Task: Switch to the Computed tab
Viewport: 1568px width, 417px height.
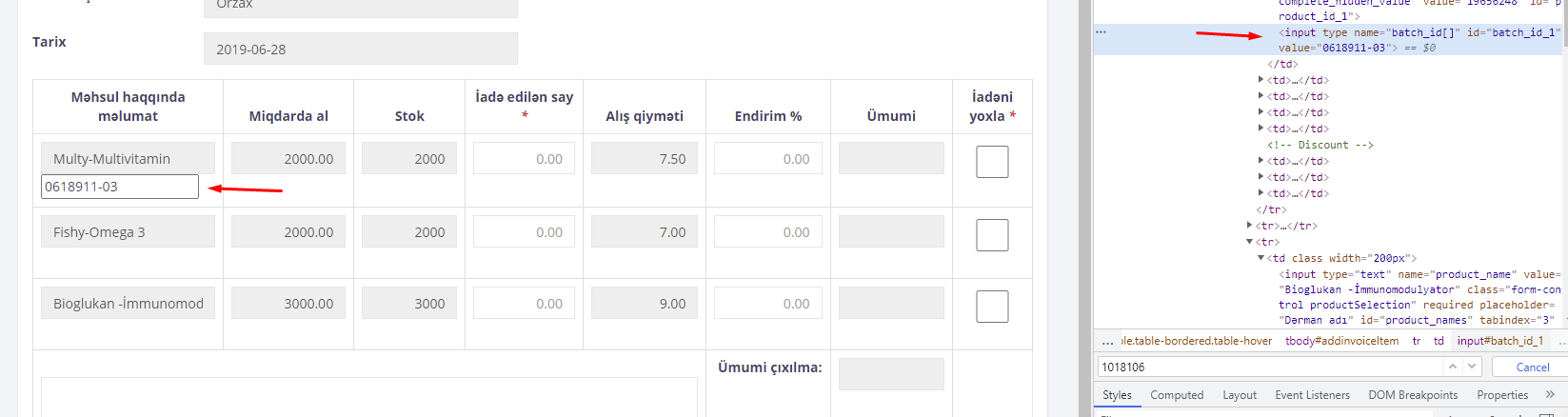Action: 1177,395
